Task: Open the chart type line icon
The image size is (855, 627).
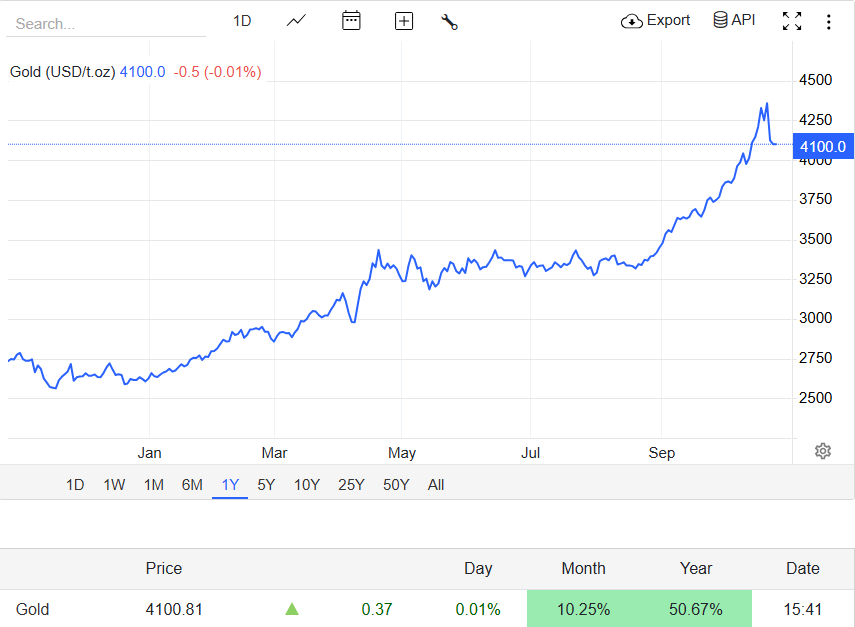Action: click(x=296, y=21)
